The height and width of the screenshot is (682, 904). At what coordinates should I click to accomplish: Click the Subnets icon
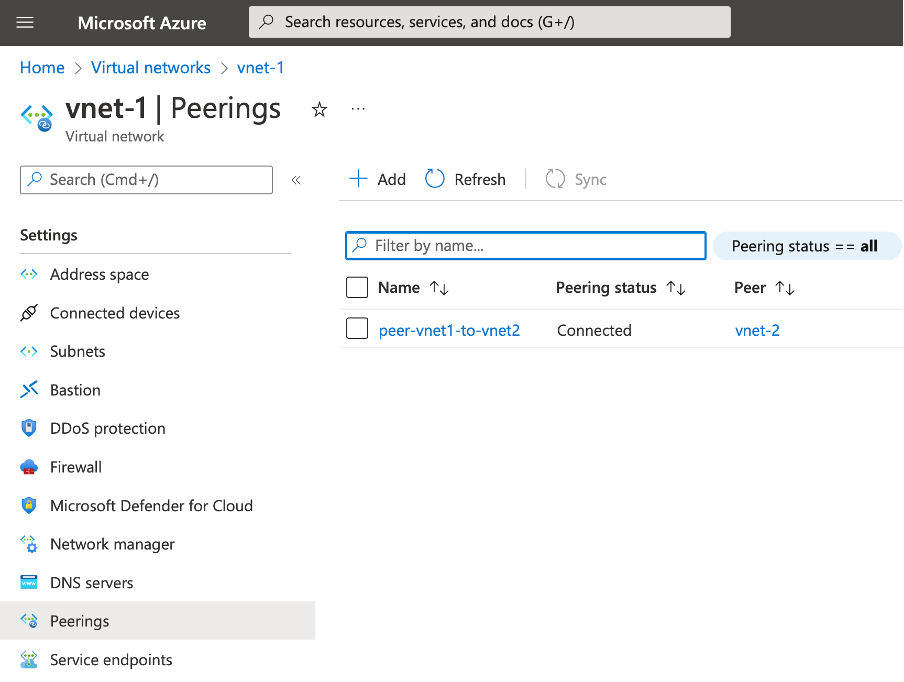(x=29, y=351)
